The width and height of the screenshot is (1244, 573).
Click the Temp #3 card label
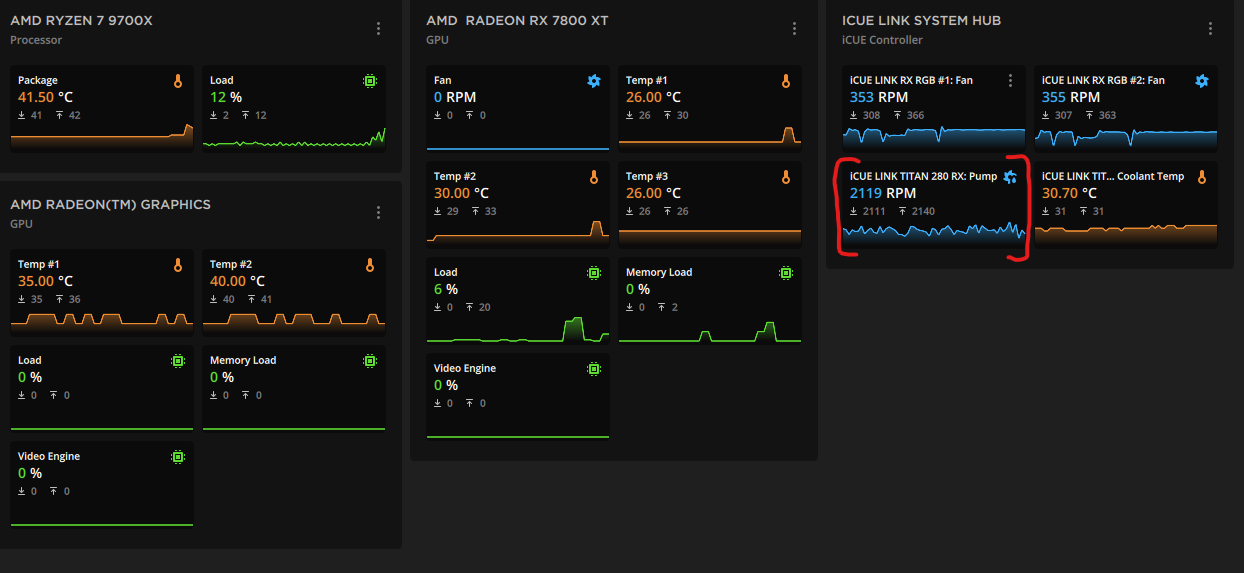tap(647, 176)
